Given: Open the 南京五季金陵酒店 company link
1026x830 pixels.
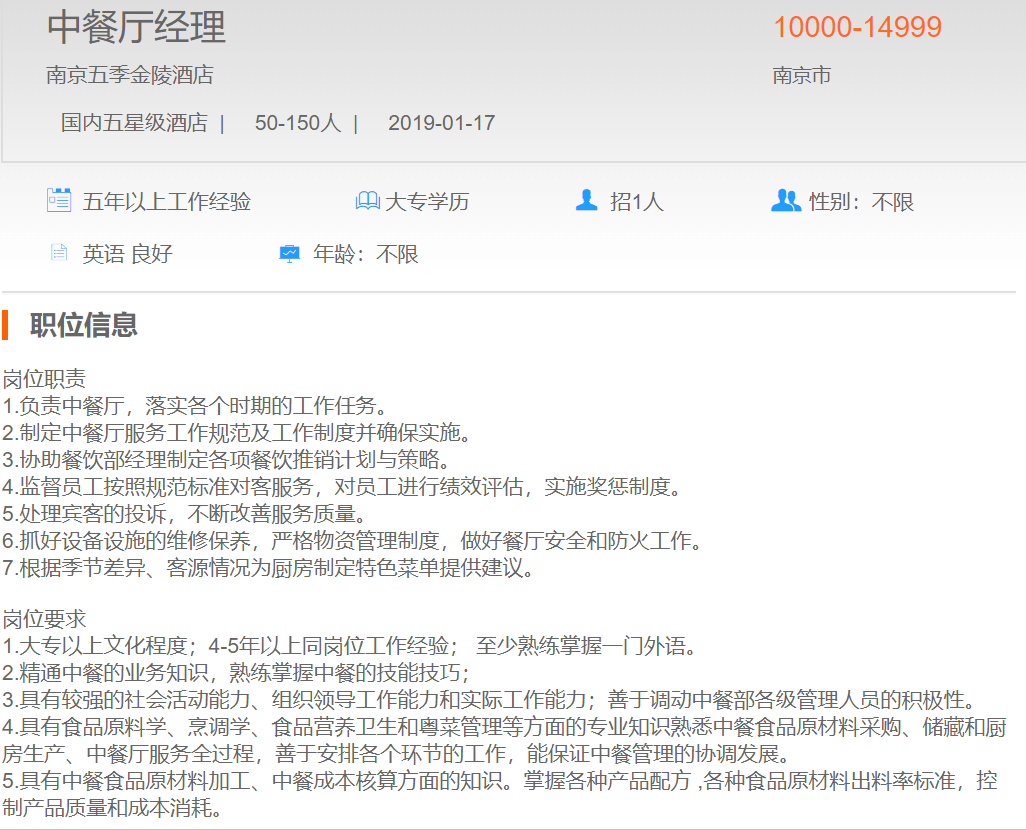Looking at the screenshot, I should (130, 75).
